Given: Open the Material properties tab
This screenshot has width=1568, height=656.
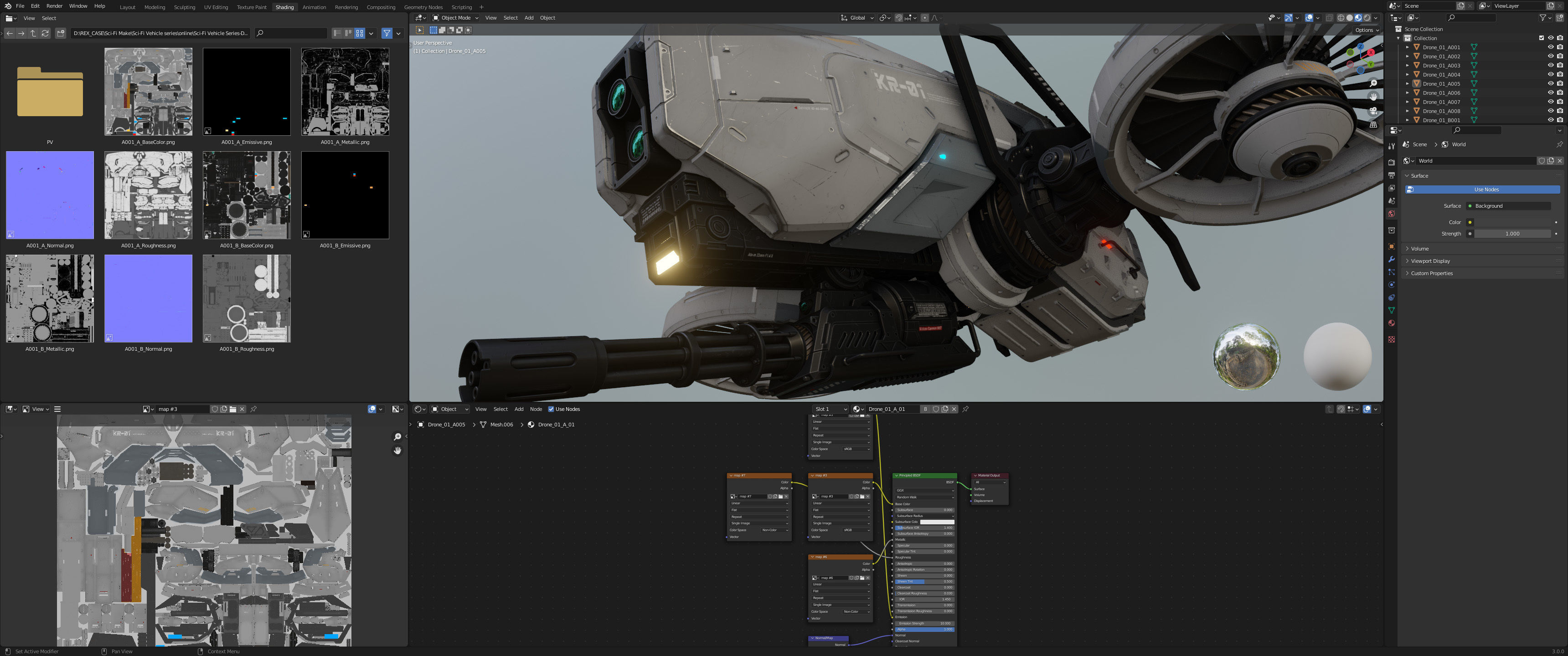Looking at the screenshot, I should [x=1392, y=323].
